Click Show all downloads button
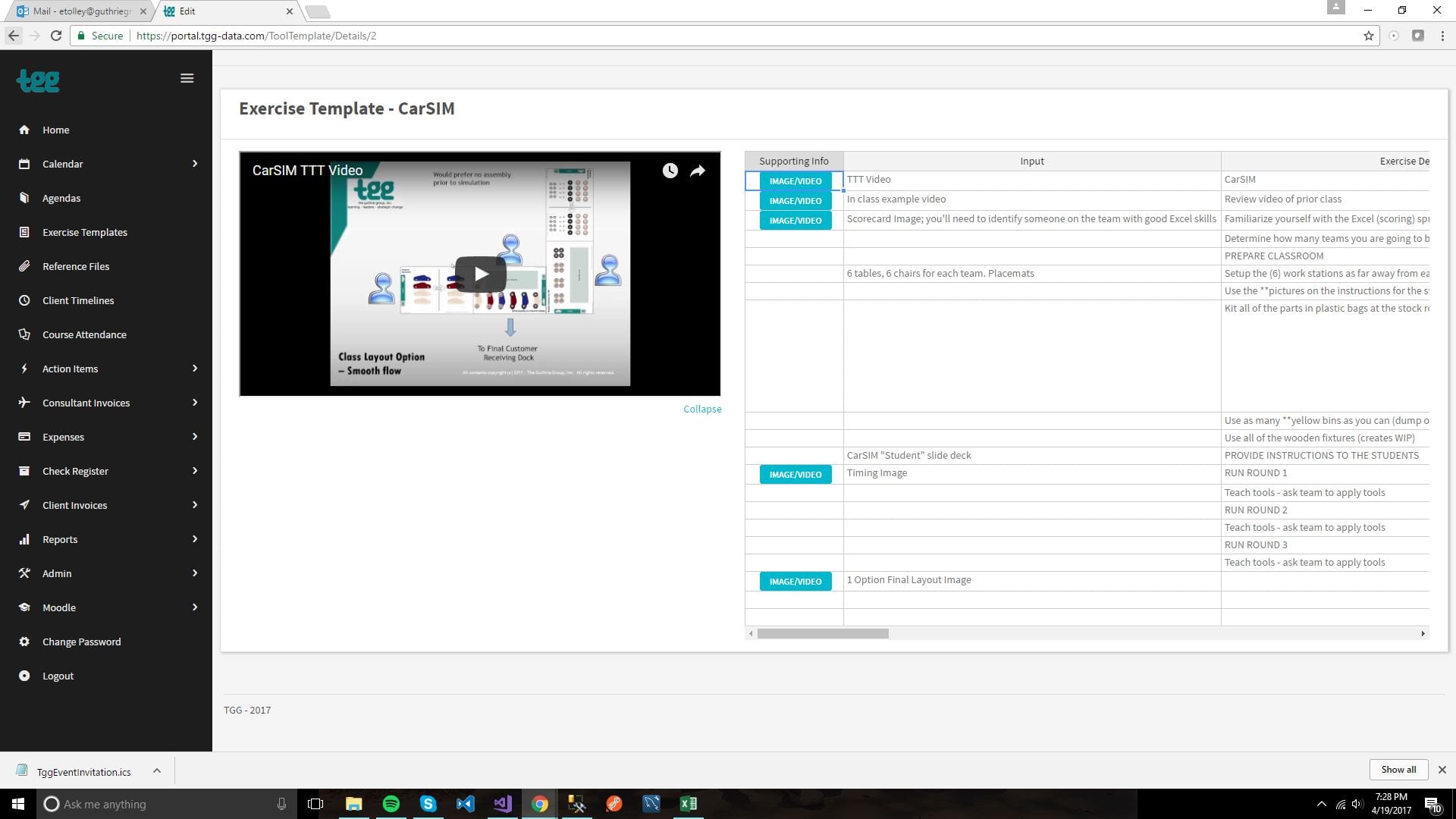1456x819 pixels. [x=1398, y=769]
